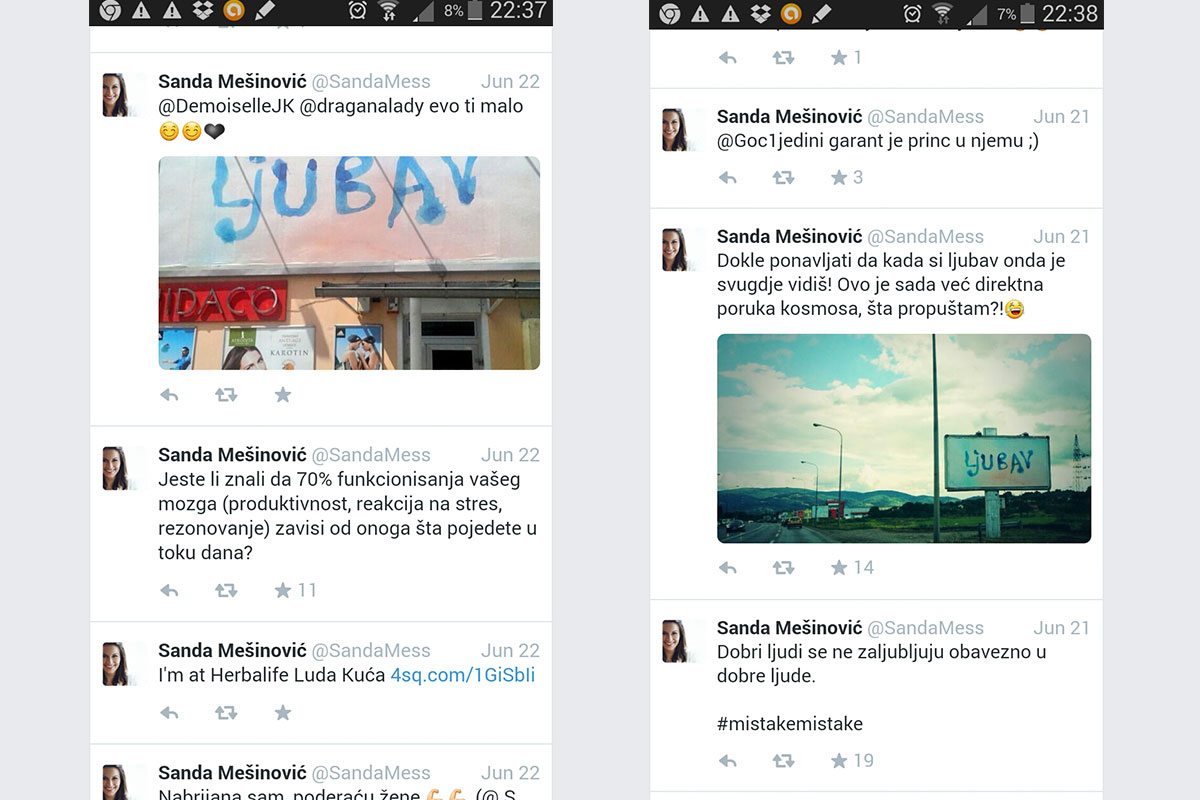Open the #mistakemistake hashtag

point(790,724)
